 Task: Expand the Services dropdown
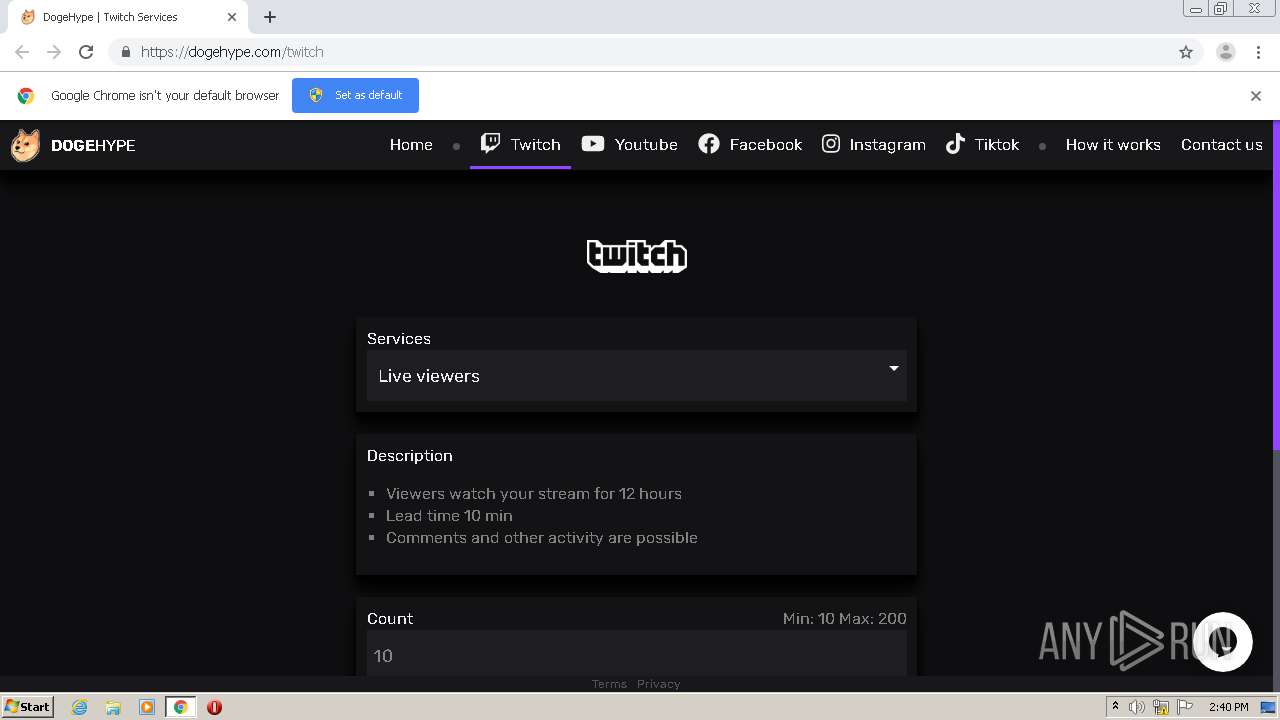(x=637, y=376)
